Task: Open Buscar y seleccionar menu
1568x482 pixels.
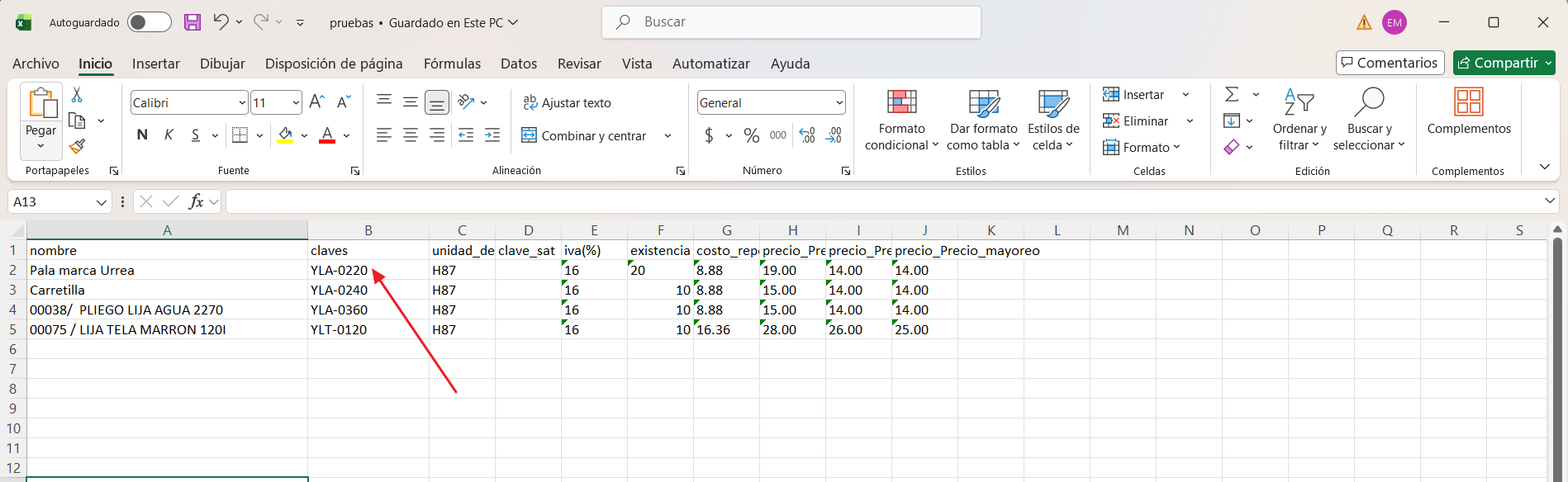Action: [x=1369, y=120]
